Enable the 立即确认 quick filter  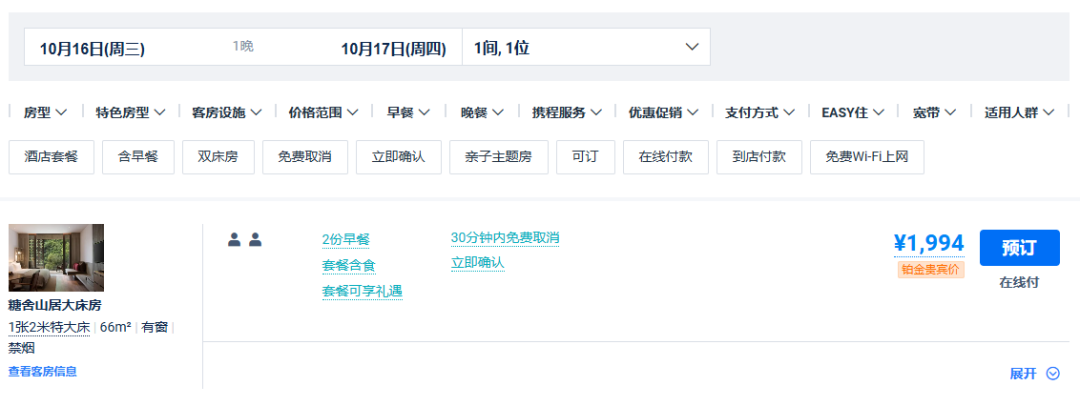tap(398, 157)
